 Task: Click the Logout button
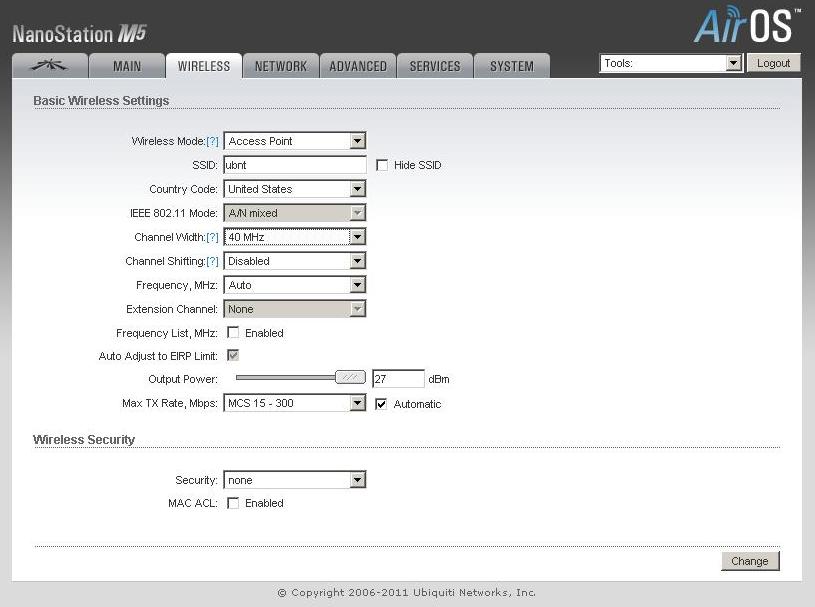[773, 63]
